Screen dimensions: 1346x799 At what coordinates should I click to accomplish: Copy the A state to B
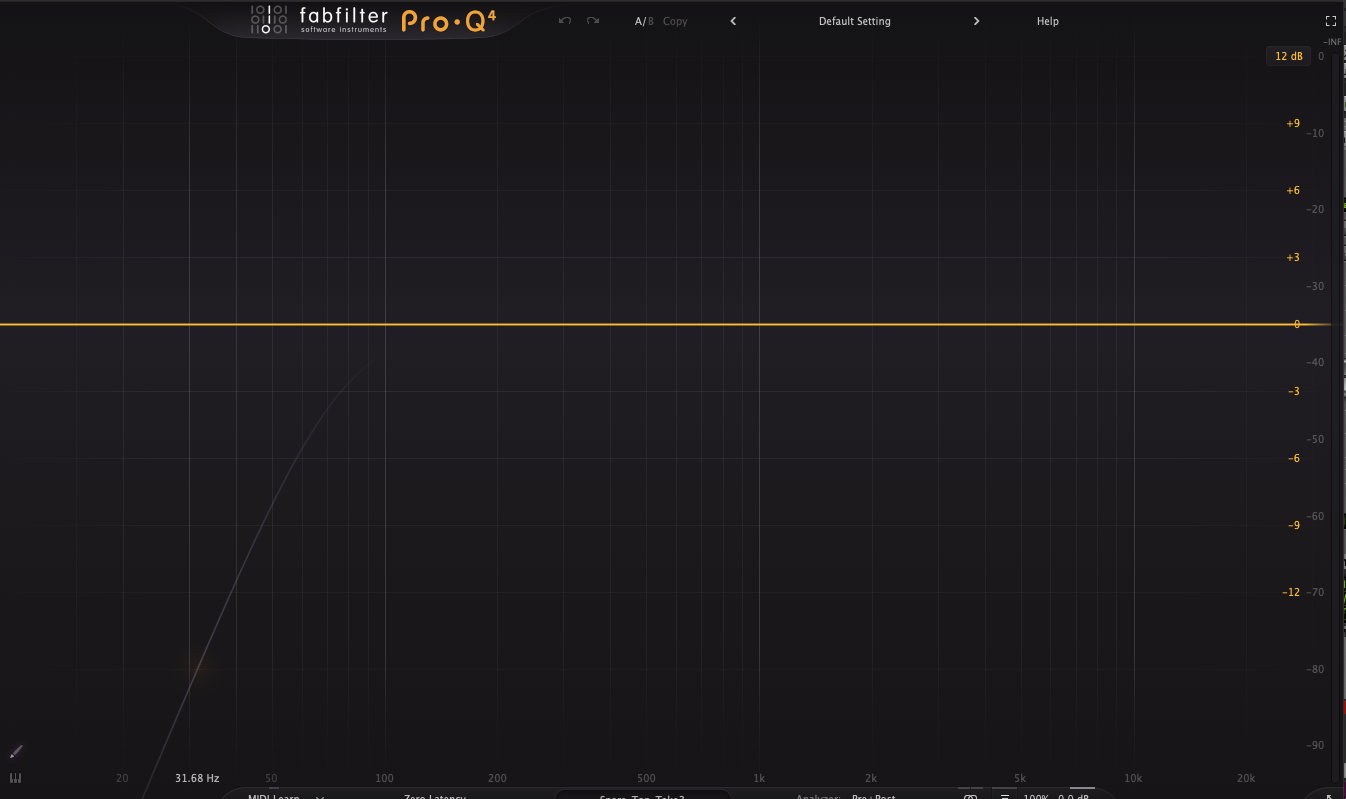pyautogui.click(x=675, y=21)
